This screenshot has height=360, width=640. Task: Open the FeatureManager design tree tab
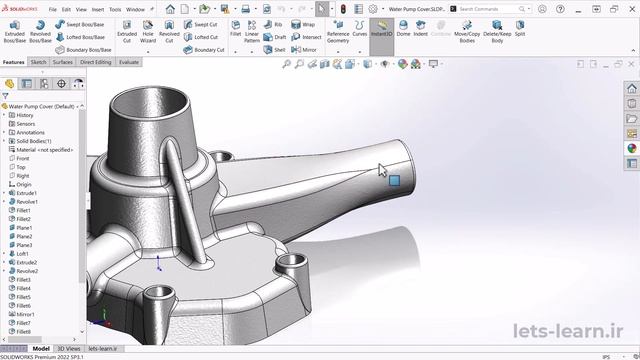[x=9, y=84]
